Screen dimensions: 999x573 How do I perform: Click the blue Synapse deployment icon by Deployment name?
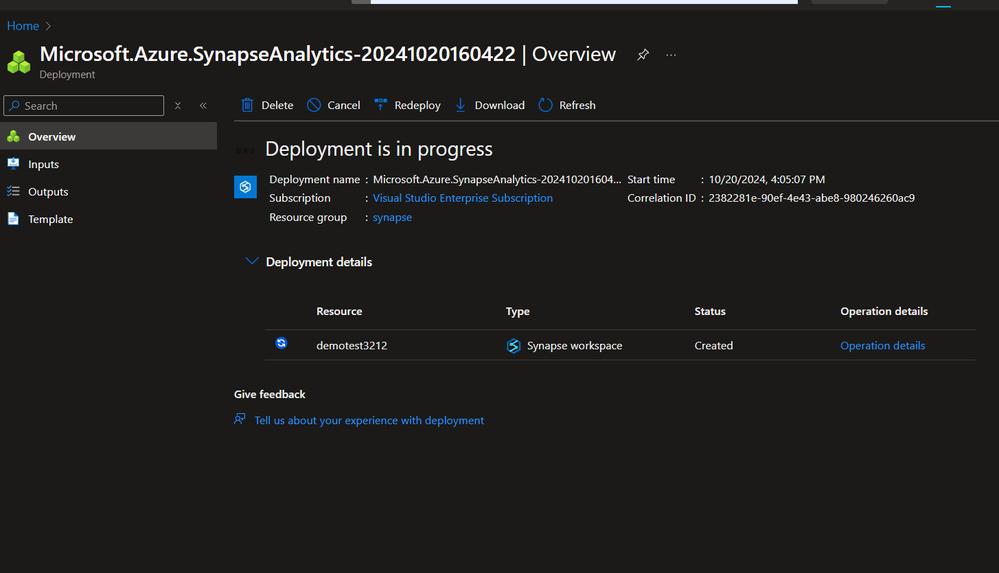point(245,187)
